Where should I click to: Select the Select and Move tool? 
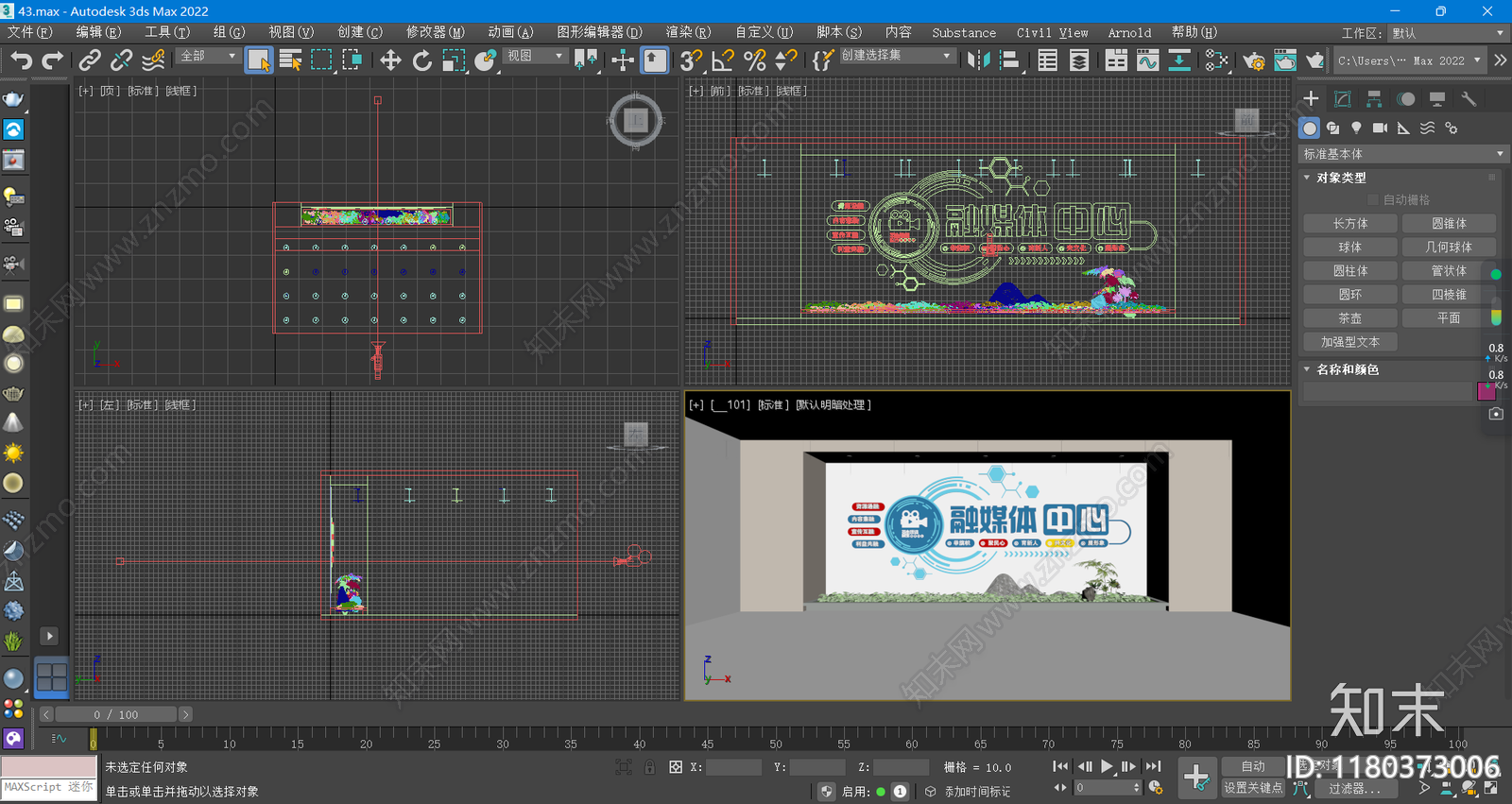pyautogui.click(x=390, y=60)
